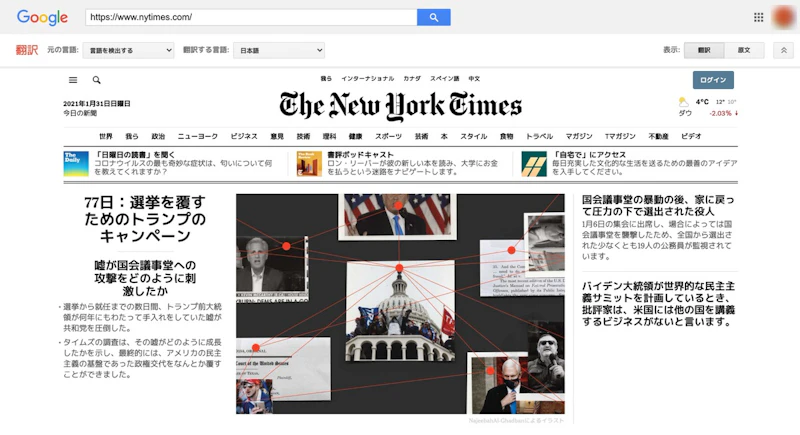Viewport: 800px width, 435px height.
Task: Open the 理科 section
Action: [329, 136]
